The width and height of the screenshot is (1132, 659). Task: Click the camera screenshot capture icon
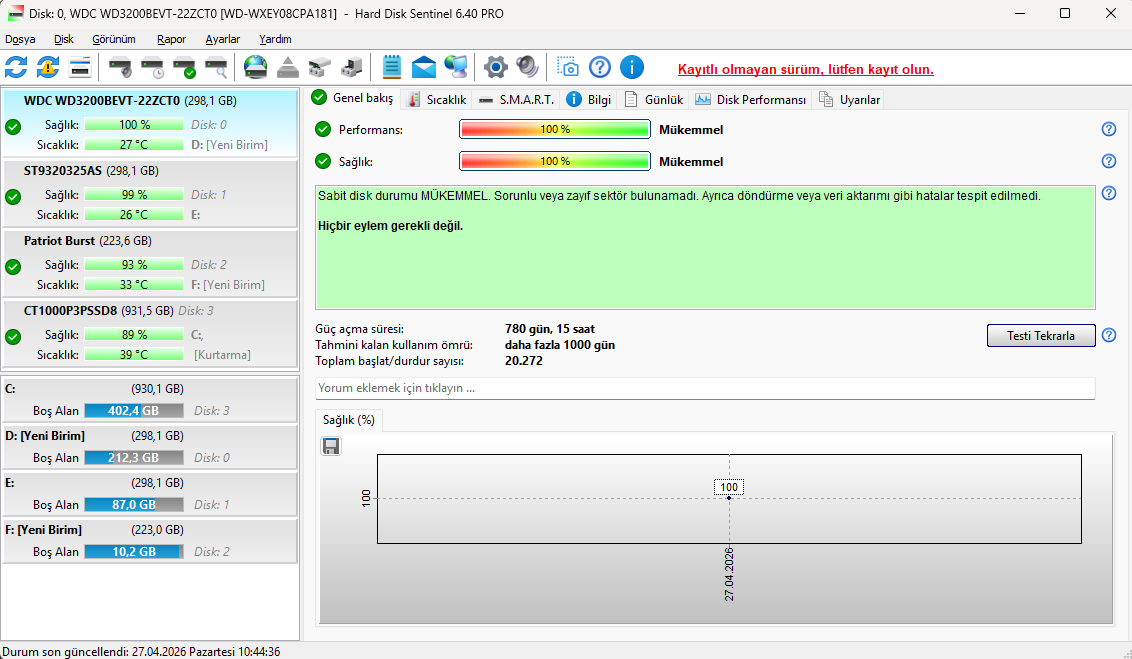tap(567, 67)
